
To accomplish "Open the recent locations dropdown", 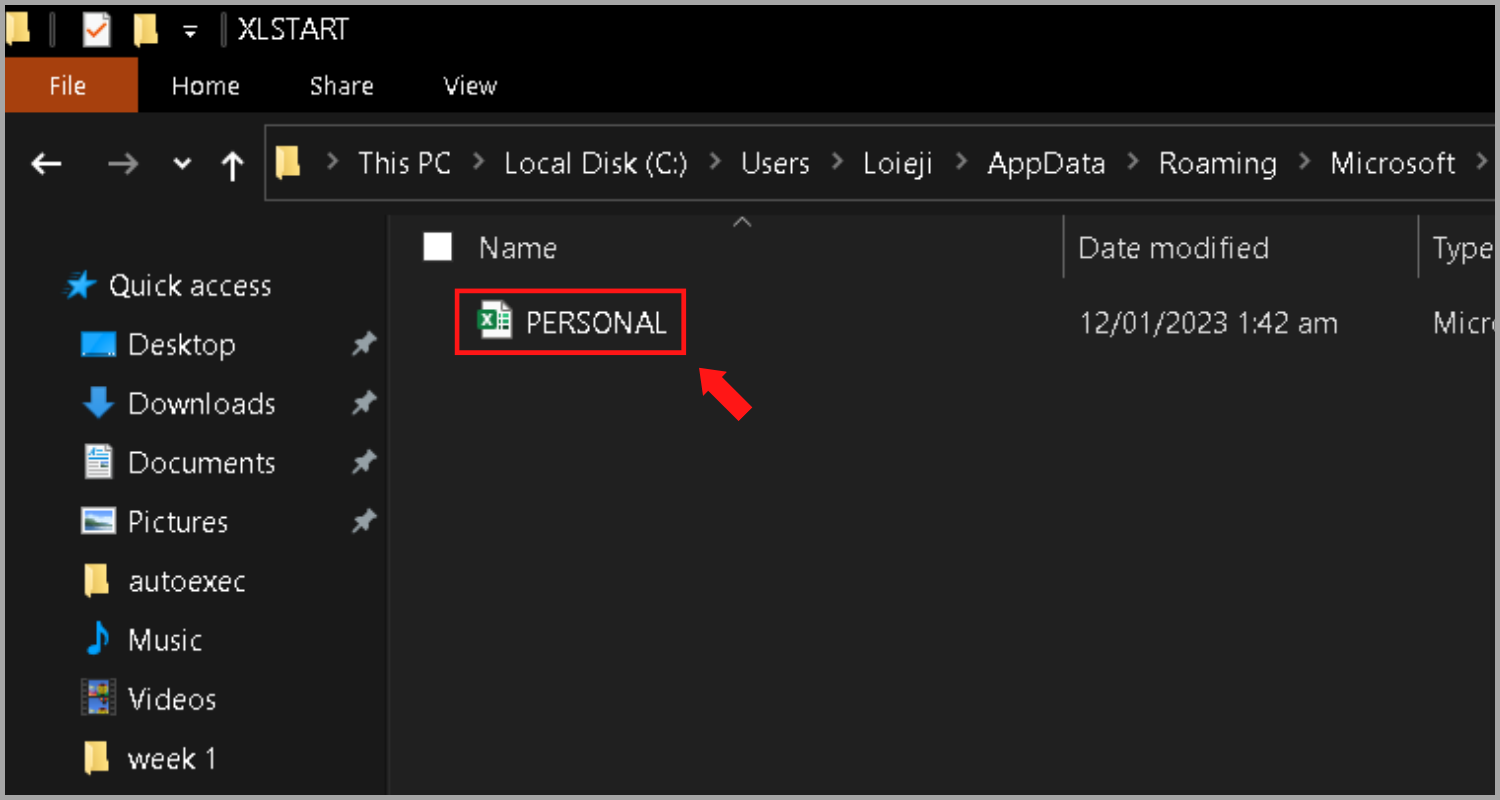I will tap(181, 164).
